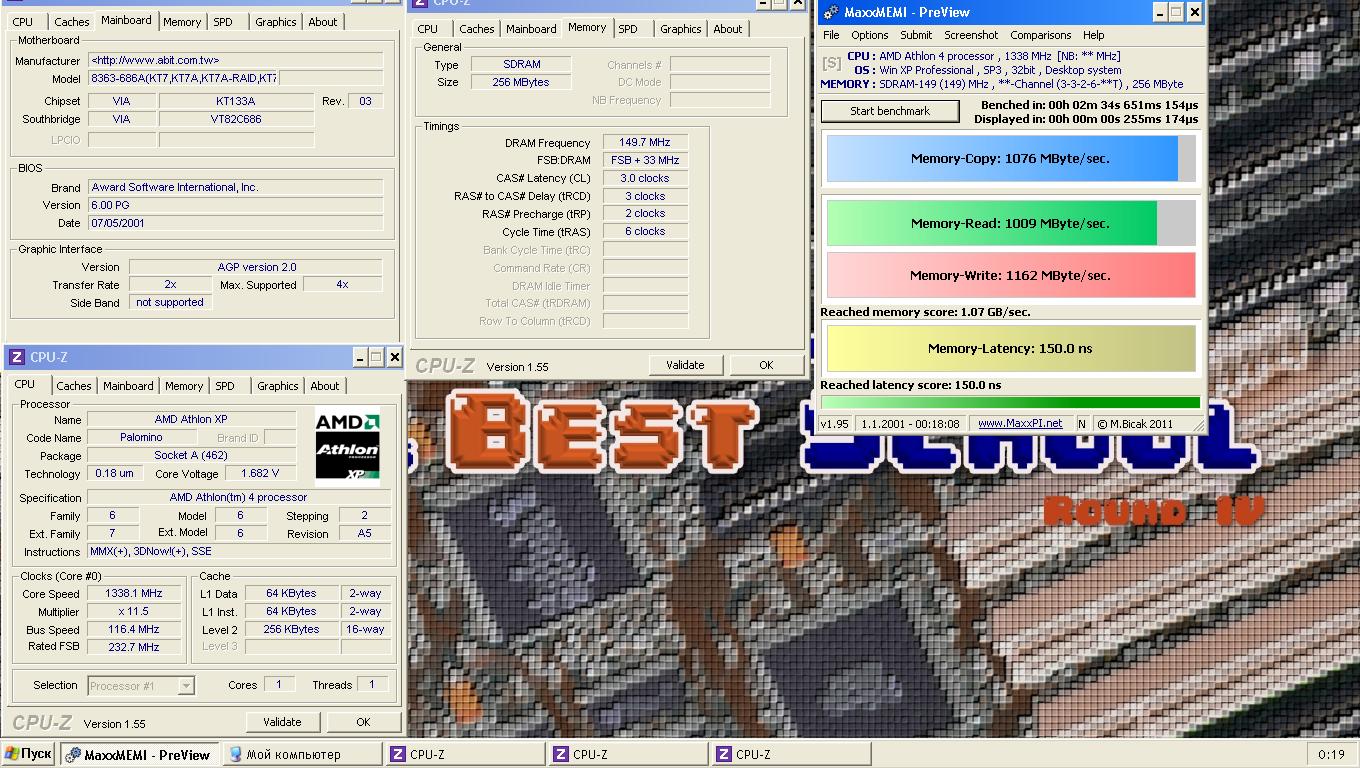Click the memory Type SDRAM field
1360x768 pixels.
(x=521, y=64)
